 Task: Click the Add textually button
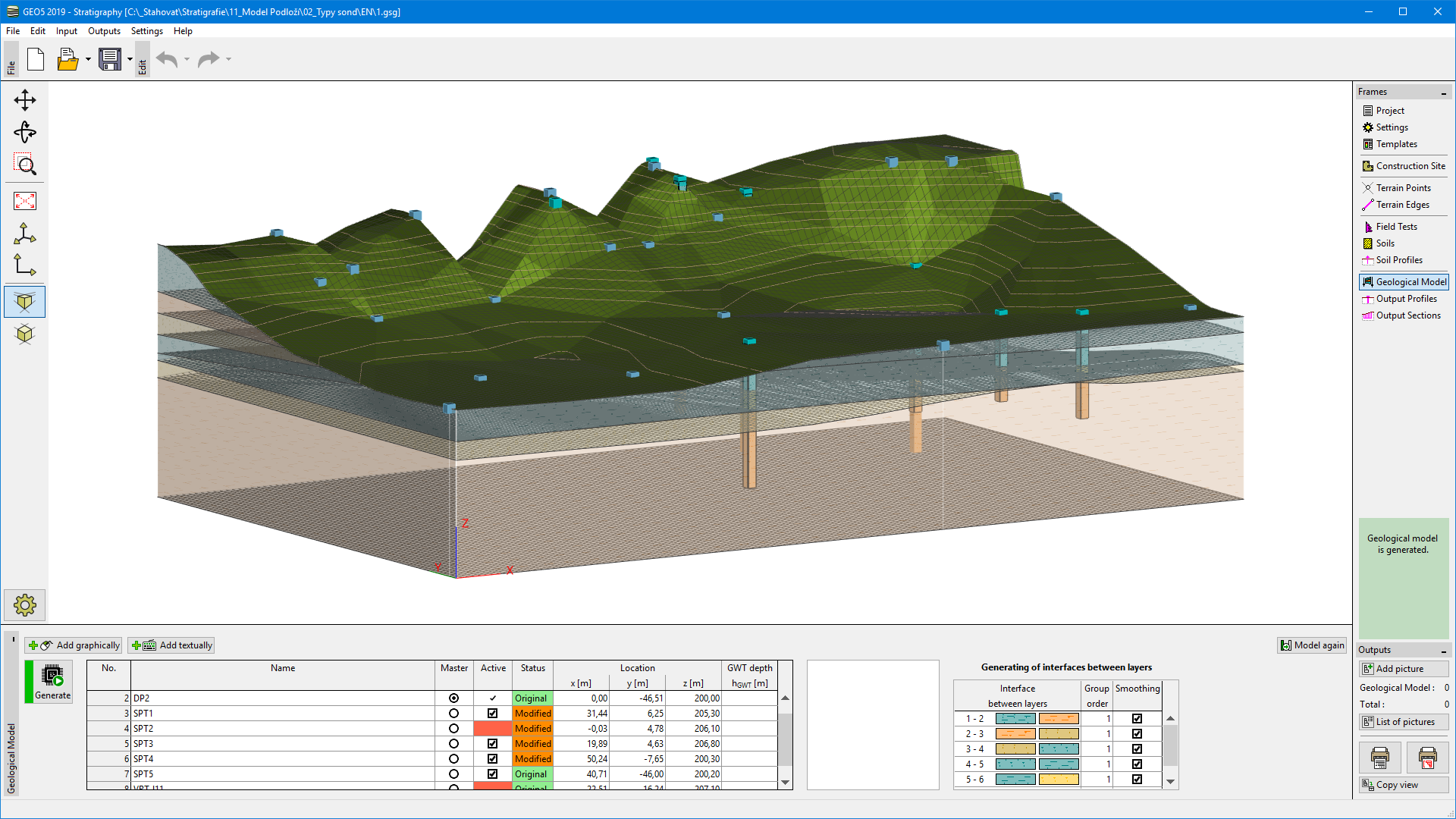172,645
